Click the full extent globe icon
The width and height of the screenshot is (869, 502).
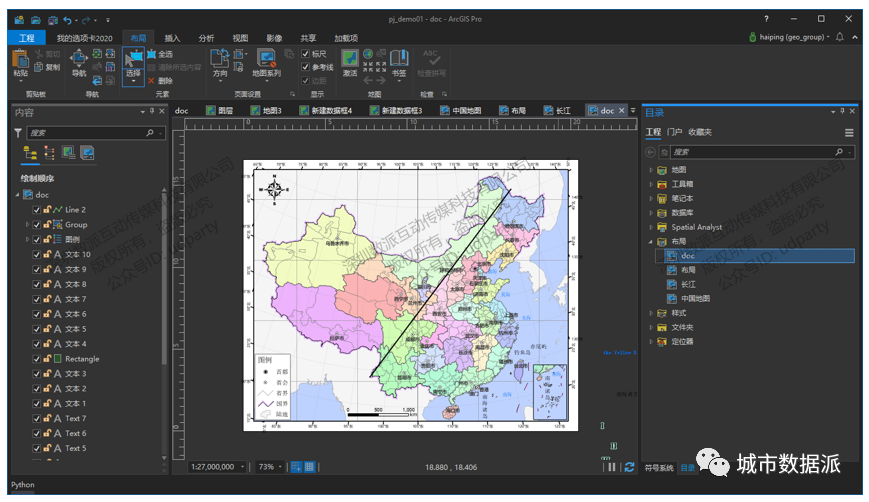367,54
